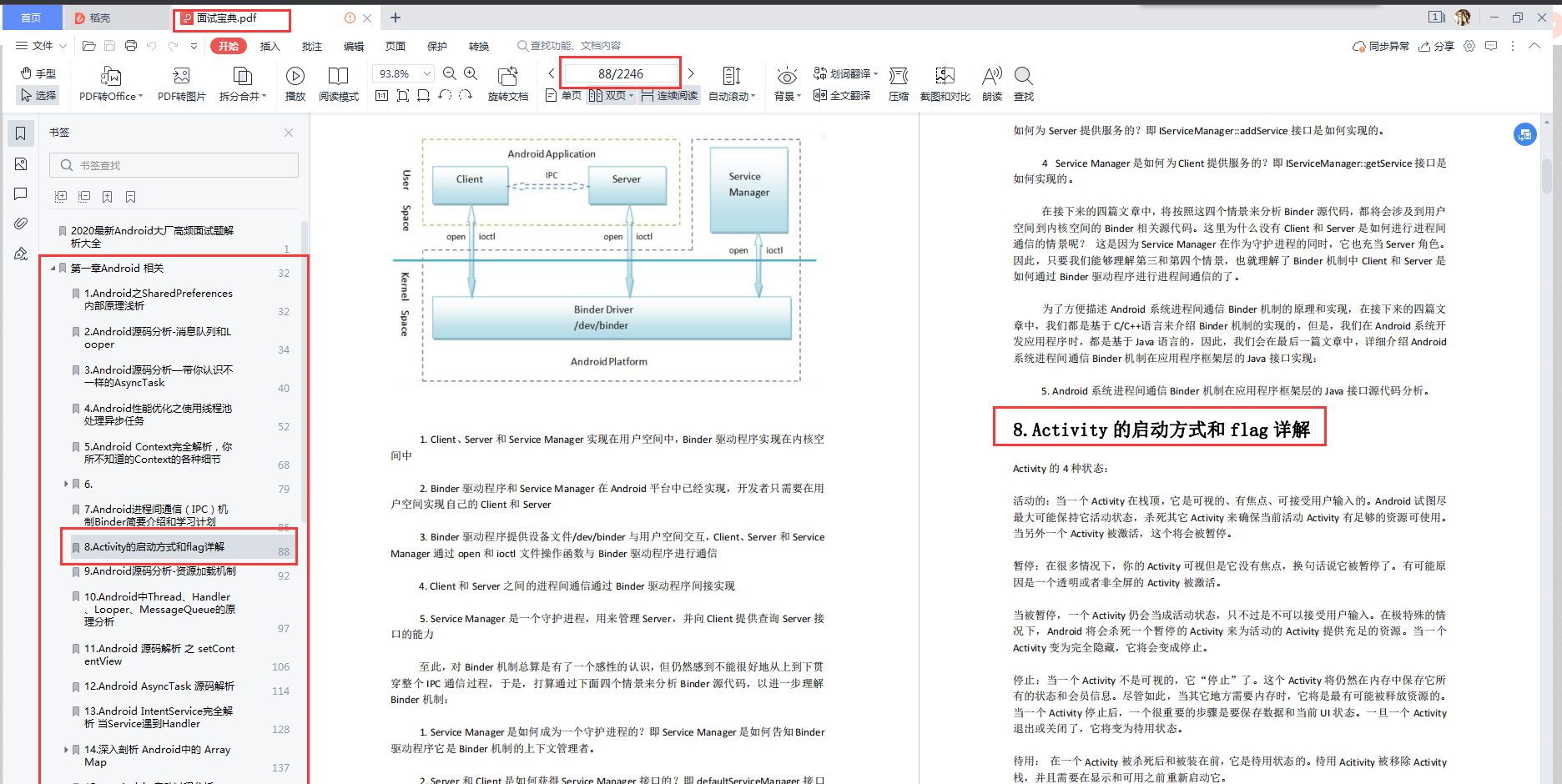Expand bookmark item 6.
The width and height of the screenshot is (1562, 784).
tap(66, 484)
